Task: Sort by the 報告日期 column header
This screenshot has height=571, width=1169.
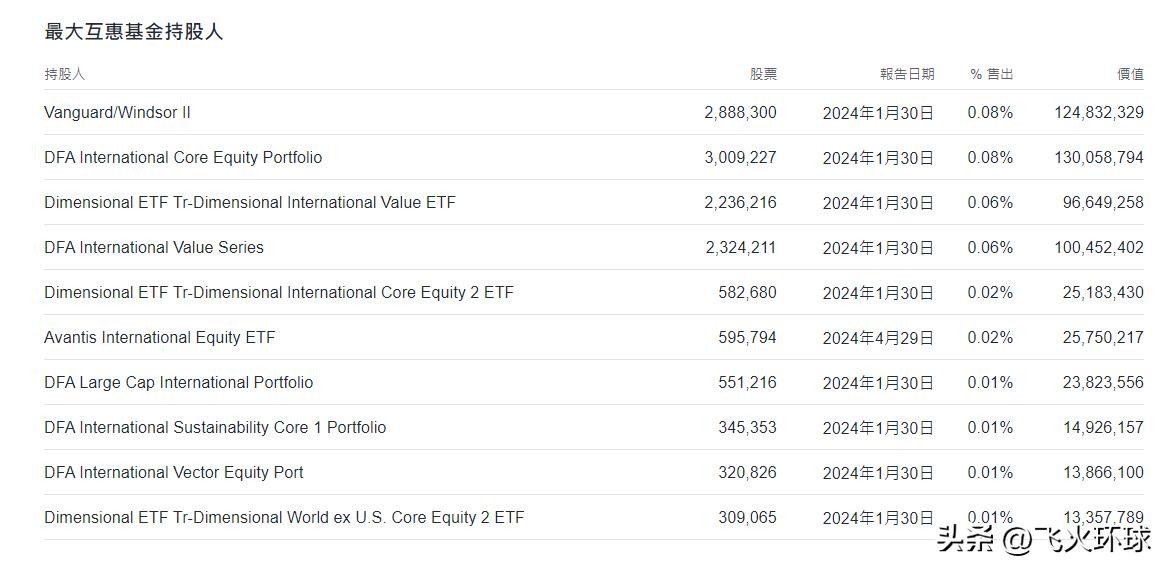Action: pyautogui.click(x=907, y=74)
